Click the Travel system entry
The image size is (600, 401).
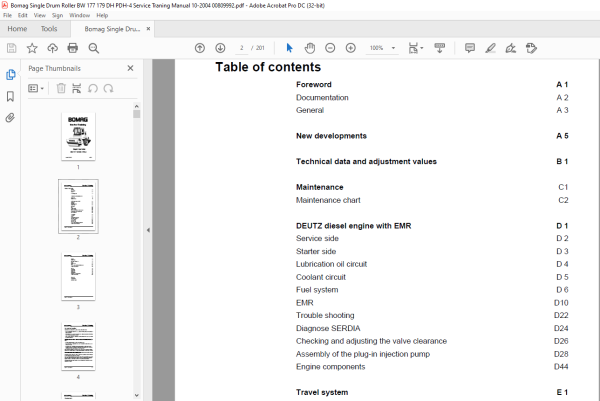click(x=322, y=392)
